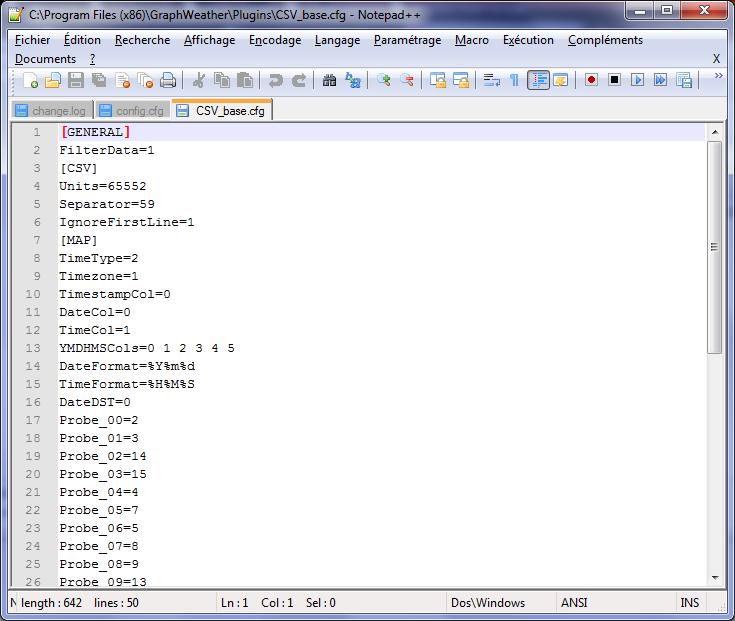
Task: Toggle word wrap toolbar icon
Action: tap(492, 80)
